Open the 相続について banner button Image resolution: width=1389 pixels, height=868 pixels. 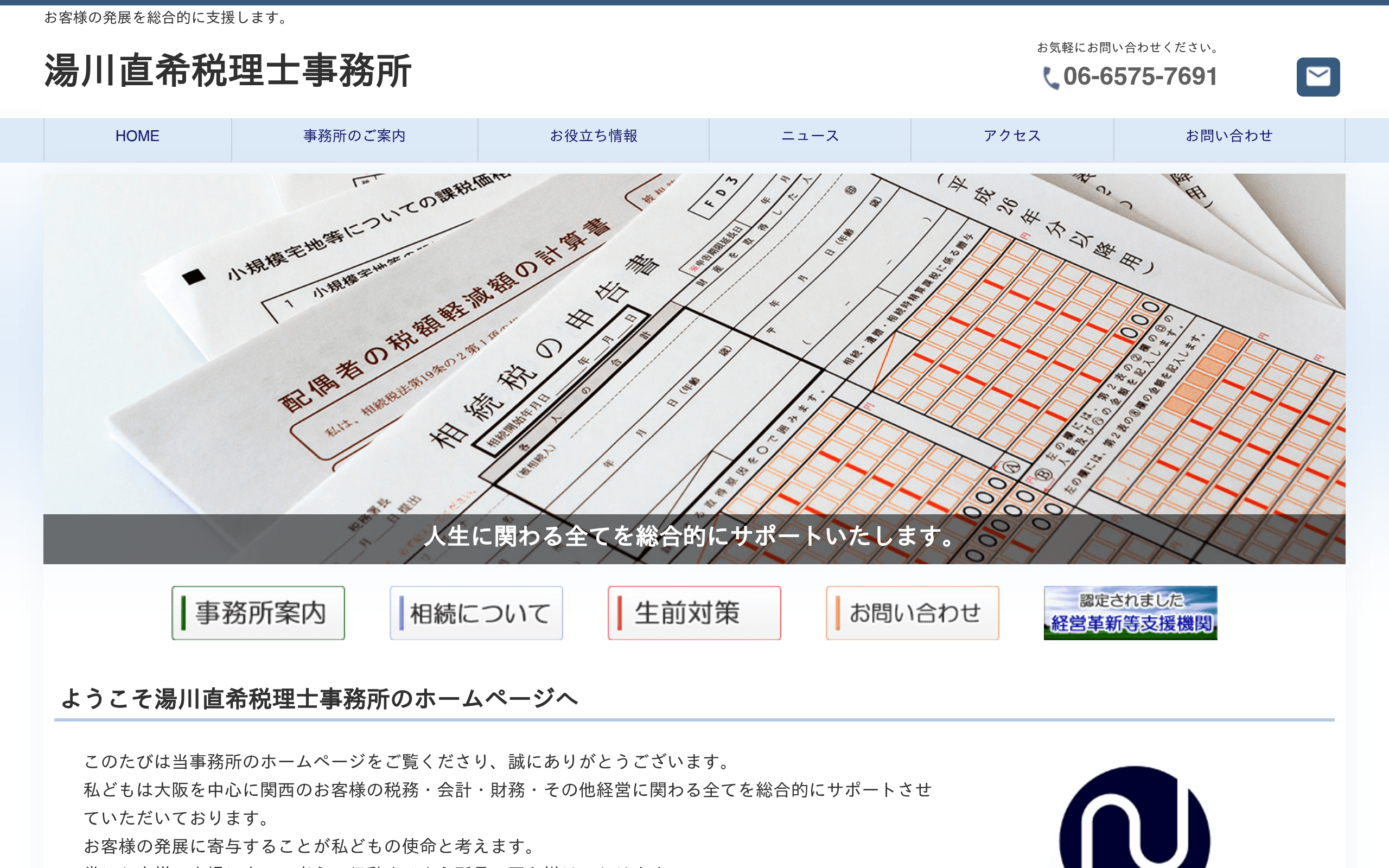(x=476, y=612)
